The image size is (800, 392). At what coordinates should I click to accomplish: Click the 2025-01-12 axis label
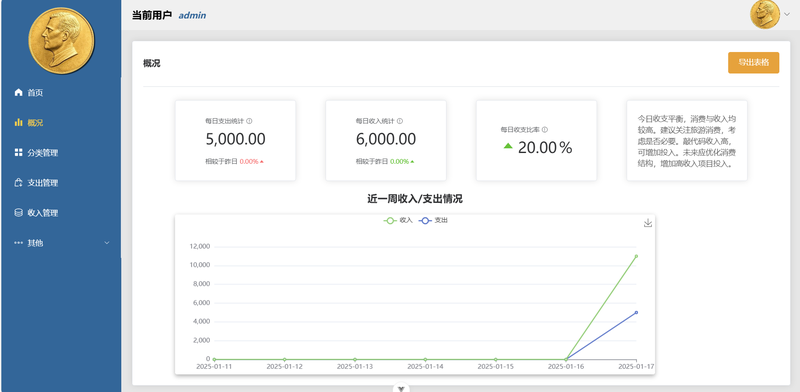284,366
